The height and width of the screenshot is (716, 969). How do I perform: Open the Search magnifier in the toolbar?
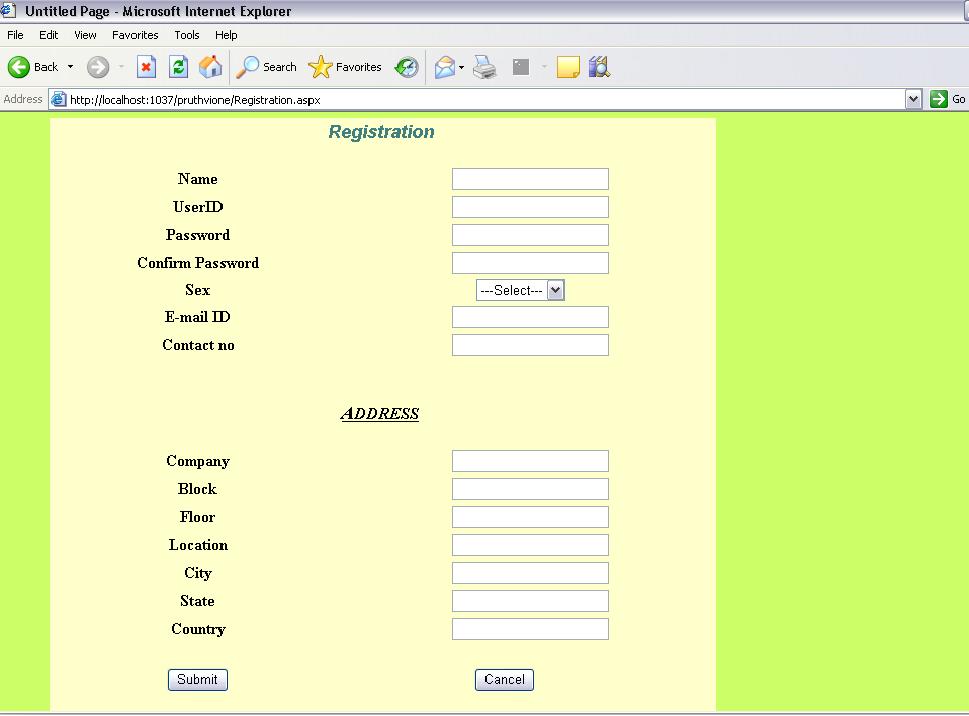[248, 67]
